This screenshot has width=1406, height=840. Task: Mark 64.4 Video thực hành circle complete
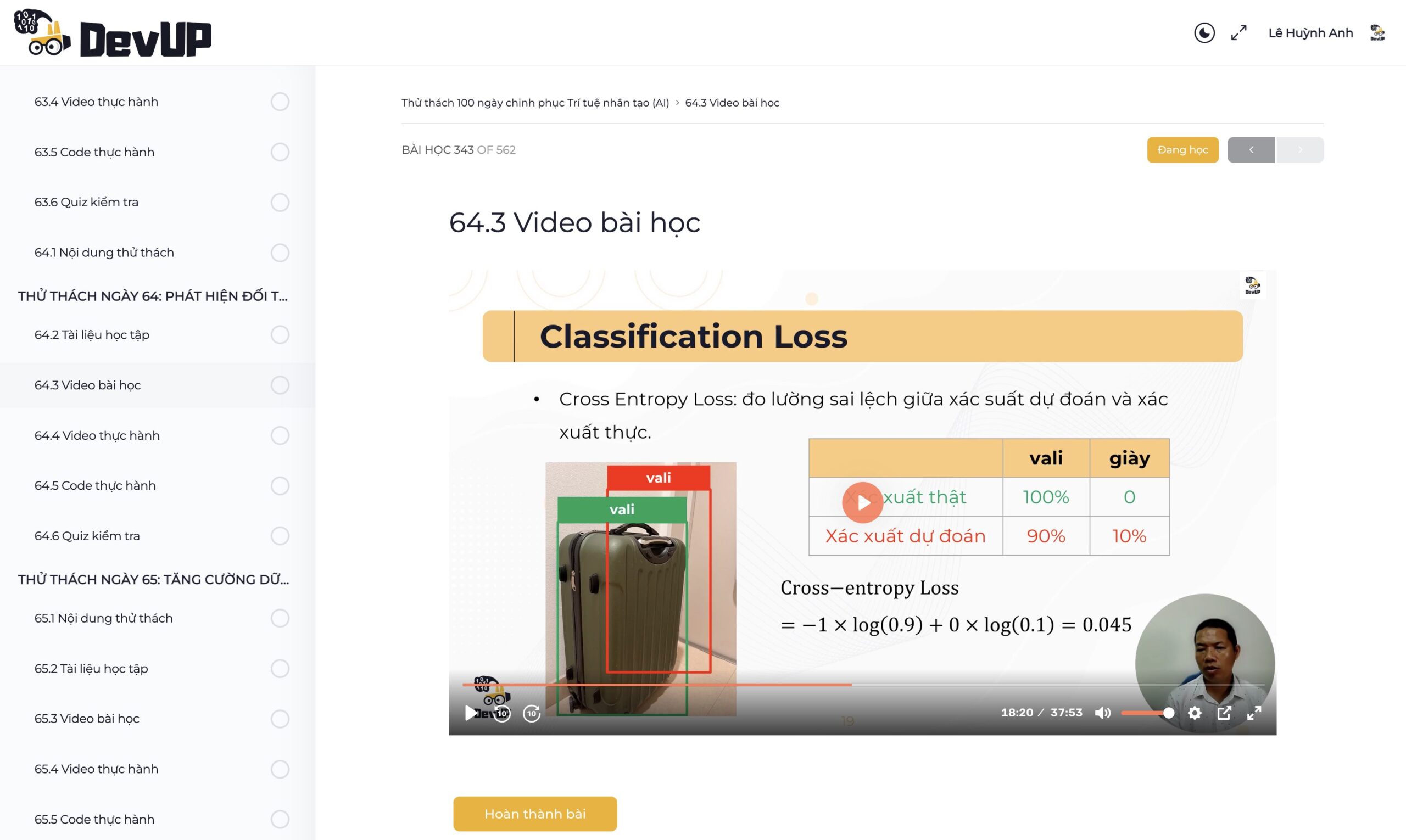coord(280,435)
